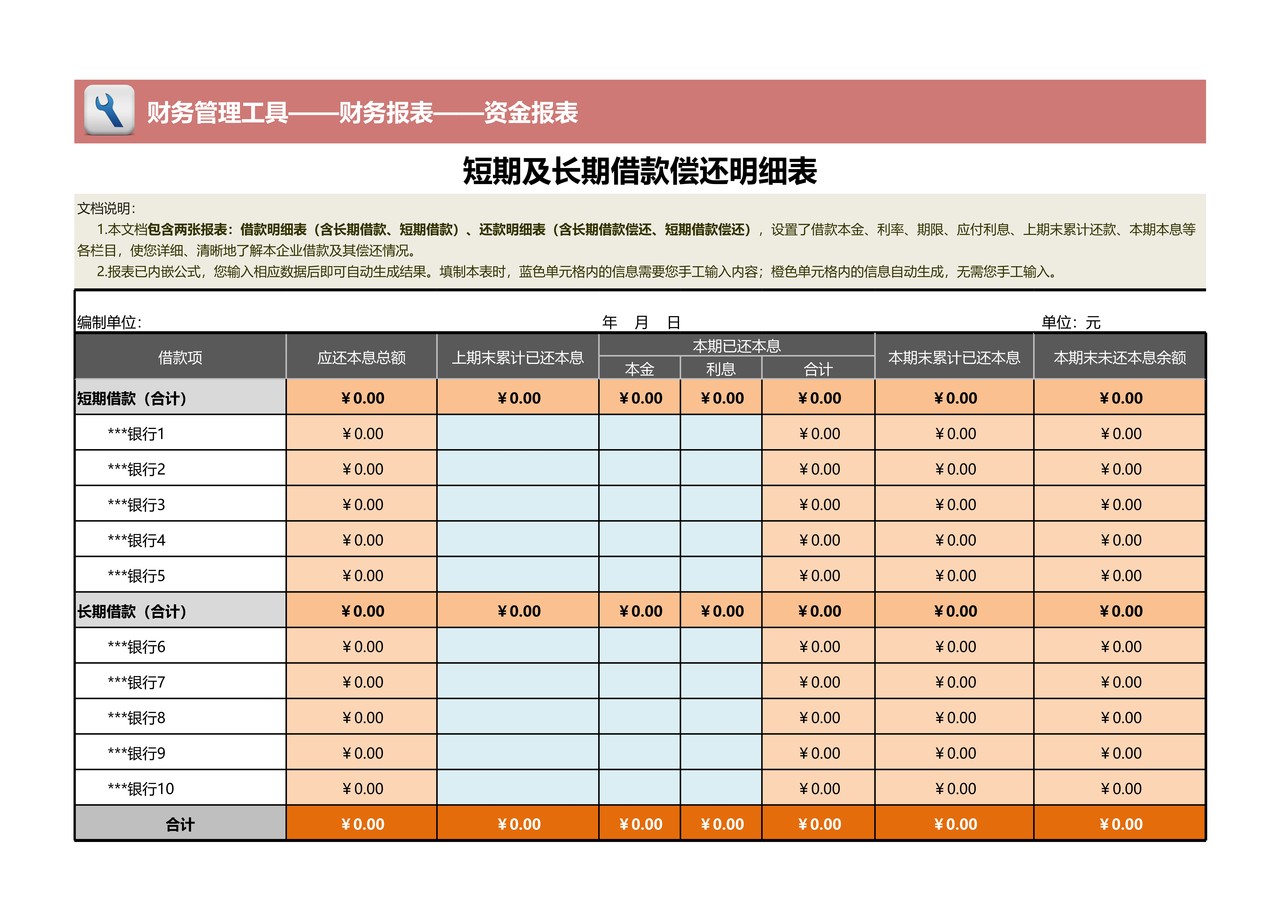Select the 借款项 column header
1280x920 pixels.
coord(178,357)
